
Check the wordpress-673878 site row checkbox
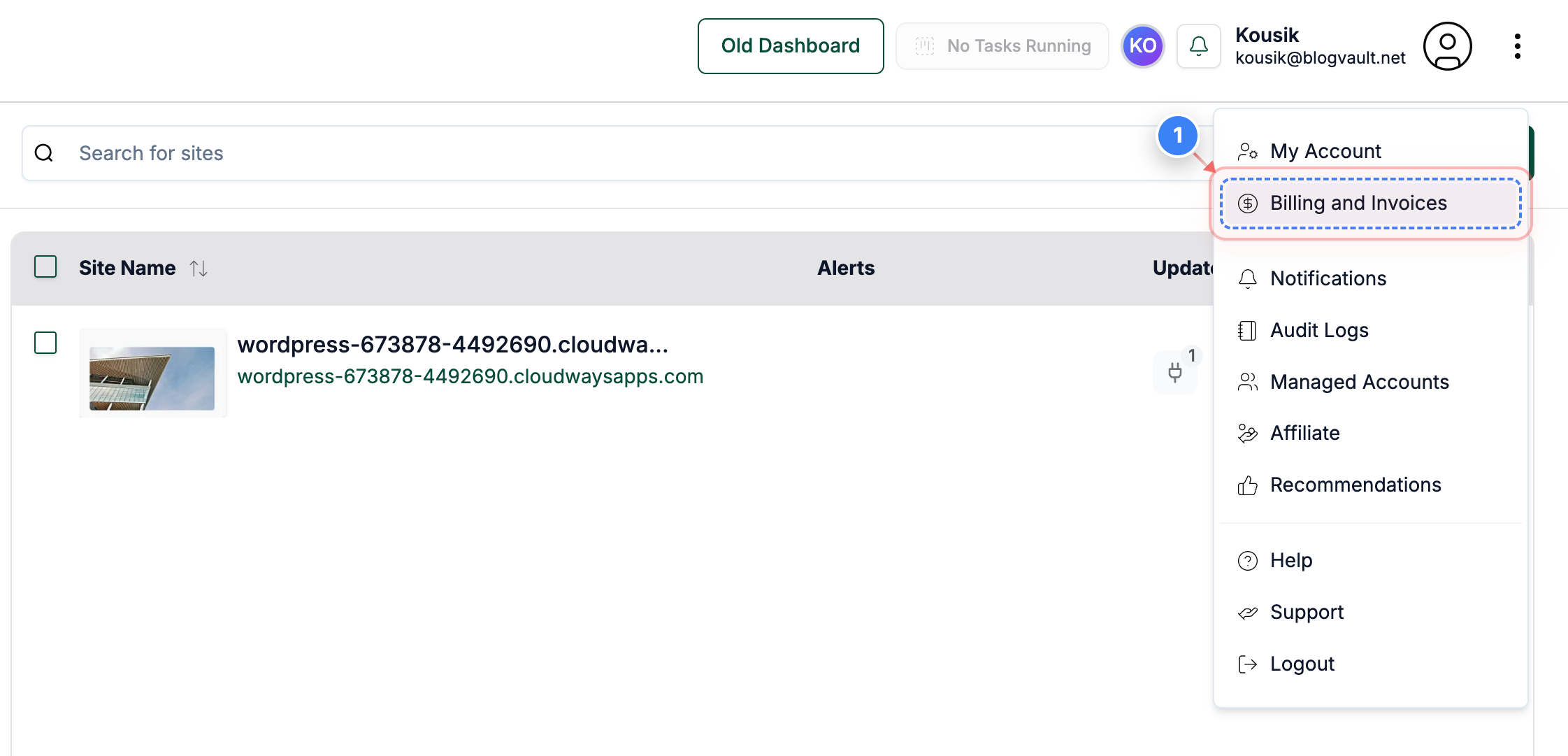pyautogui.click(x=45, y=343)
